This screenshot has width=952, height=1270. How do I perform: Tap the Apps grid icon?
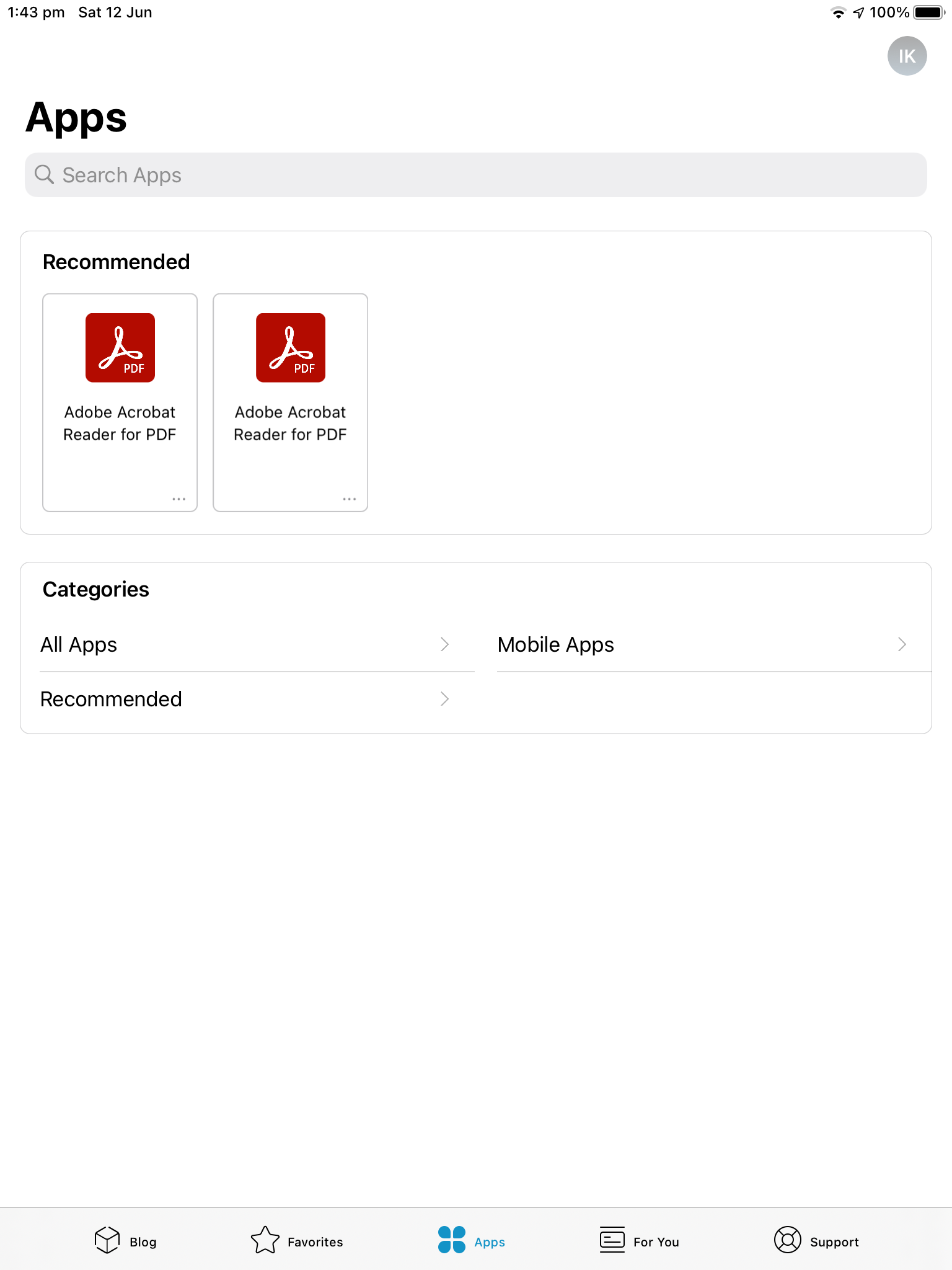[x=452, y=1240]
